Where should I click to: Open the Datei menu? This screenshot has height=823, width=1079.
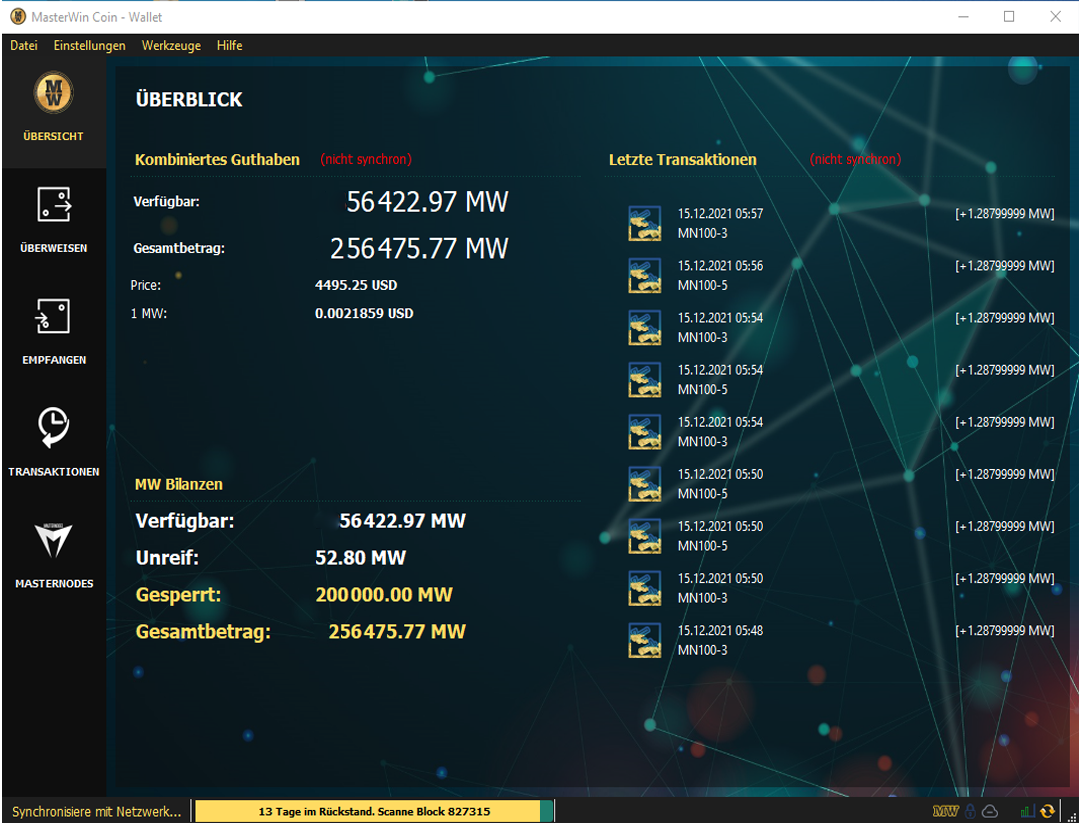coord(24,46)
